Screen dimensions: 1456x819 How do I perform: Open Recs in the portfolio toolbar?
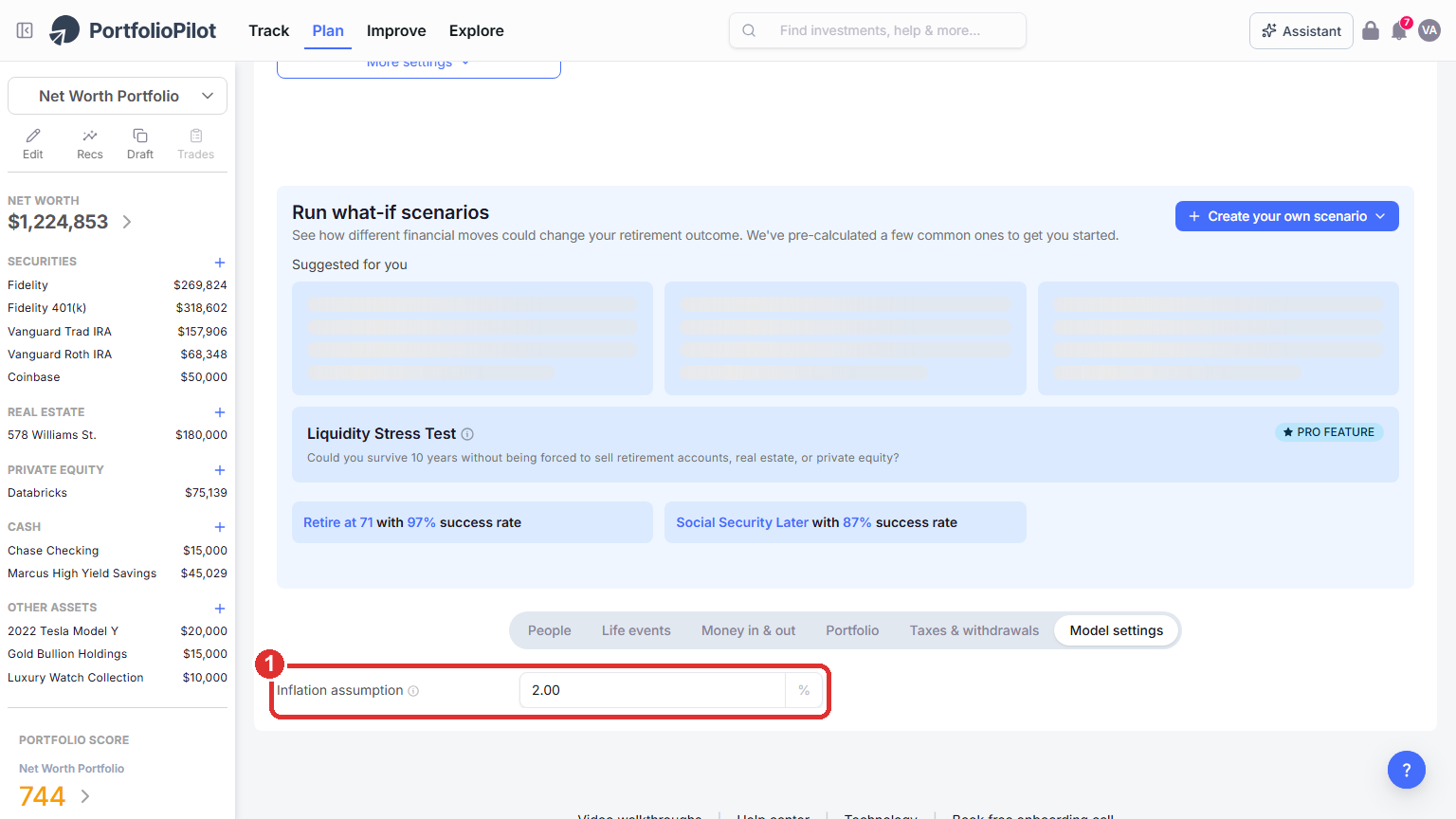(90, 144)
